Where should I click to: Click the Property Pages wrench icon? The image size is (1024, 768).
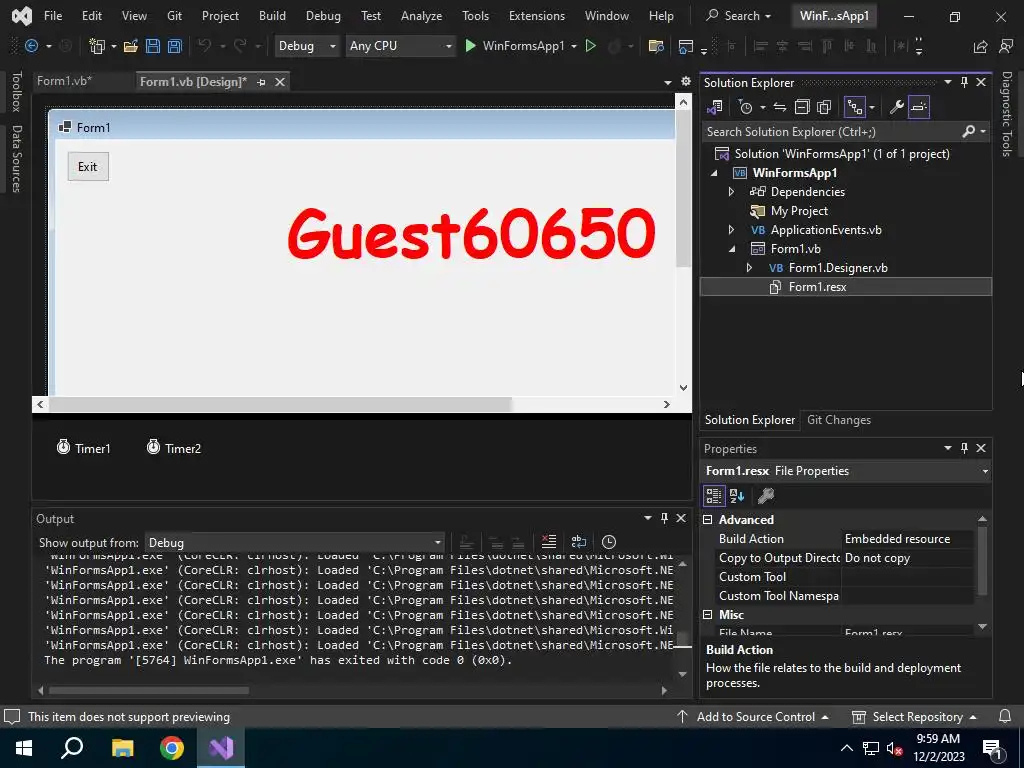pyautogui.click(x=766, y=496)
